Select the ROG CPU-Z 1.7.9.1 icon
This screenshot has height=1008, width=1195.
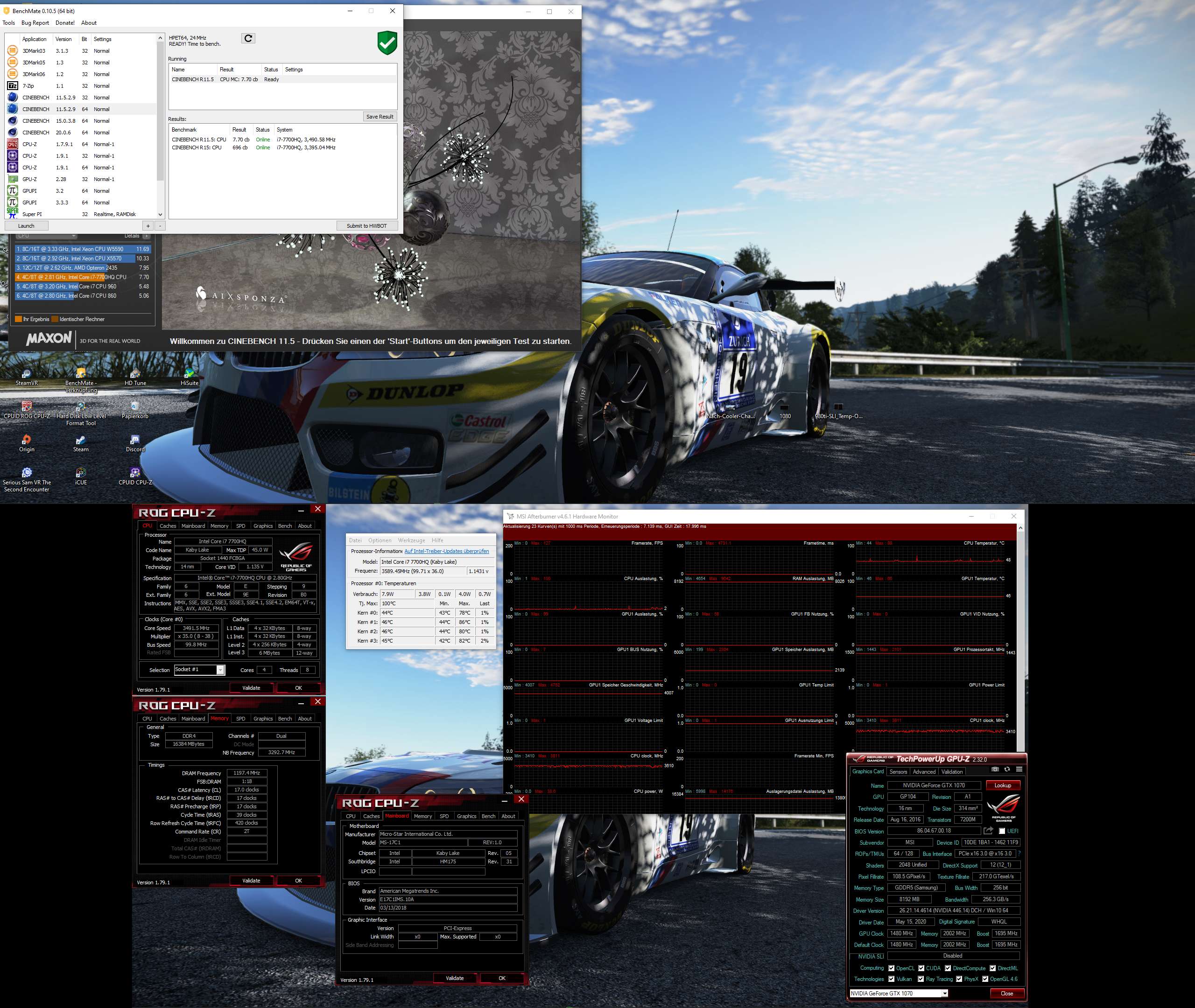12,144
